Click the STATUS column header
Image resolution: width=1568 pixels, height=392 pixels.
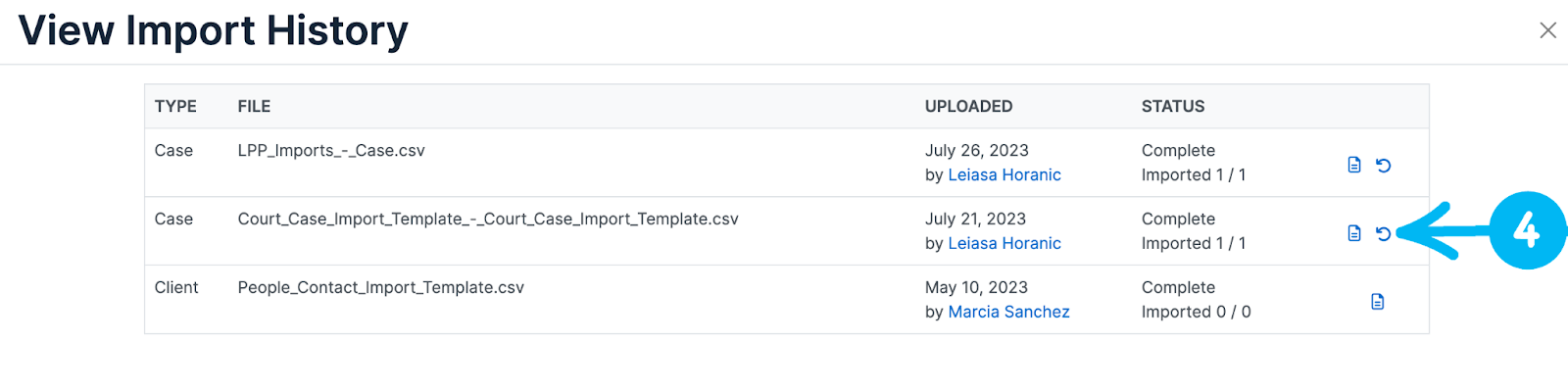click(1173, 107)
